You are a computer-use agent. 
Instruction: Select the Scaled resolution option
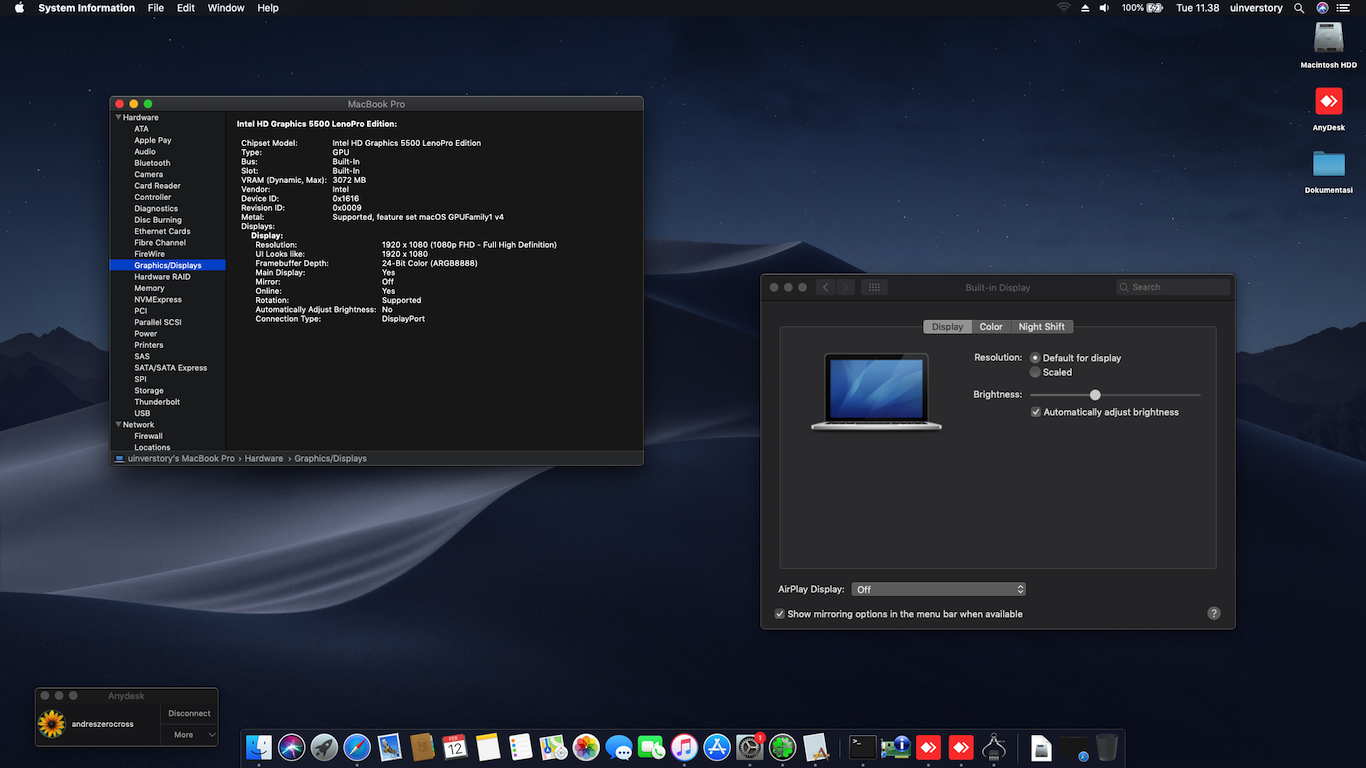point(1035,372)
